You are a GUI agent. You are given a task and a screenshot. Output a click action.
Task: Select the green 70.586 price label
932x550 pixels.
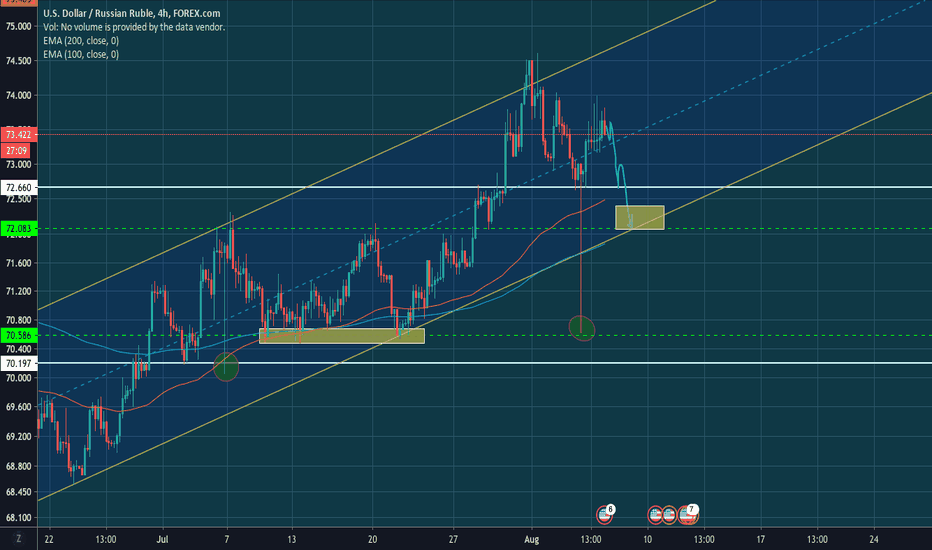pyautogui.click(x=19, y=335)
